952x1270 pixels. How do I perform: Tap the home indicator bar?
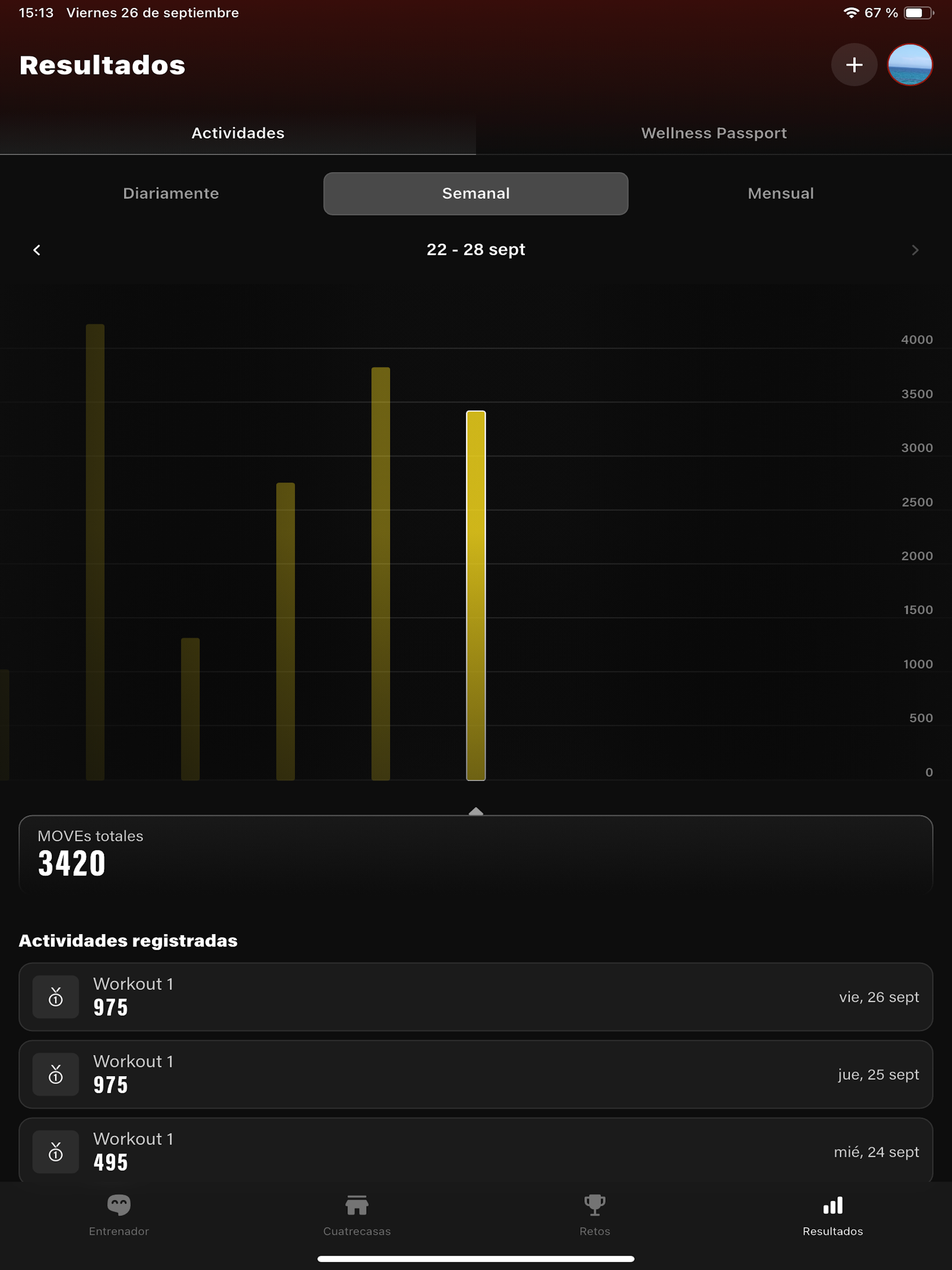tap(476, 1258)
